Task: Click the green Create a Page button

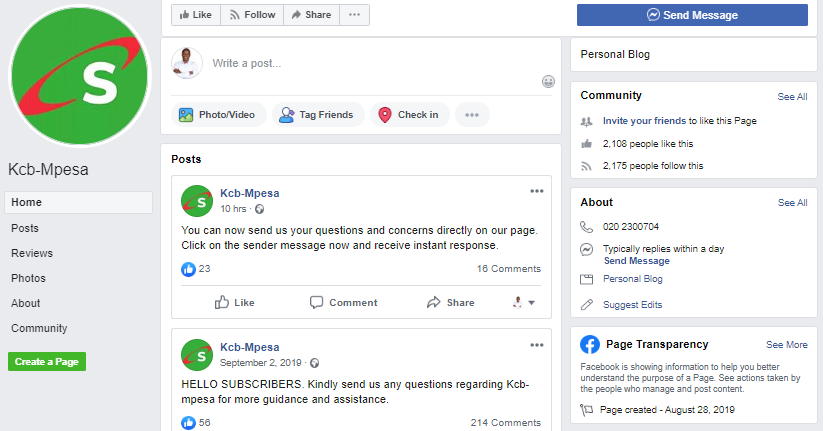Action: coord(47,362)
